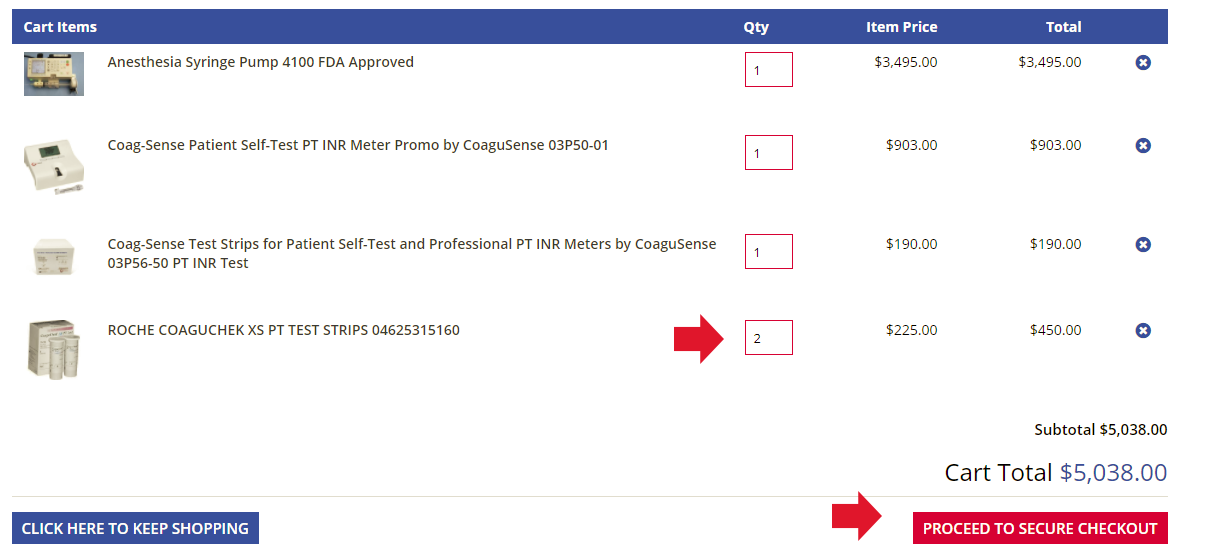1207x552 pixels.
Task: Remove Coag-Sense PT INR Meter item
Action: [x=1143, y=146]
